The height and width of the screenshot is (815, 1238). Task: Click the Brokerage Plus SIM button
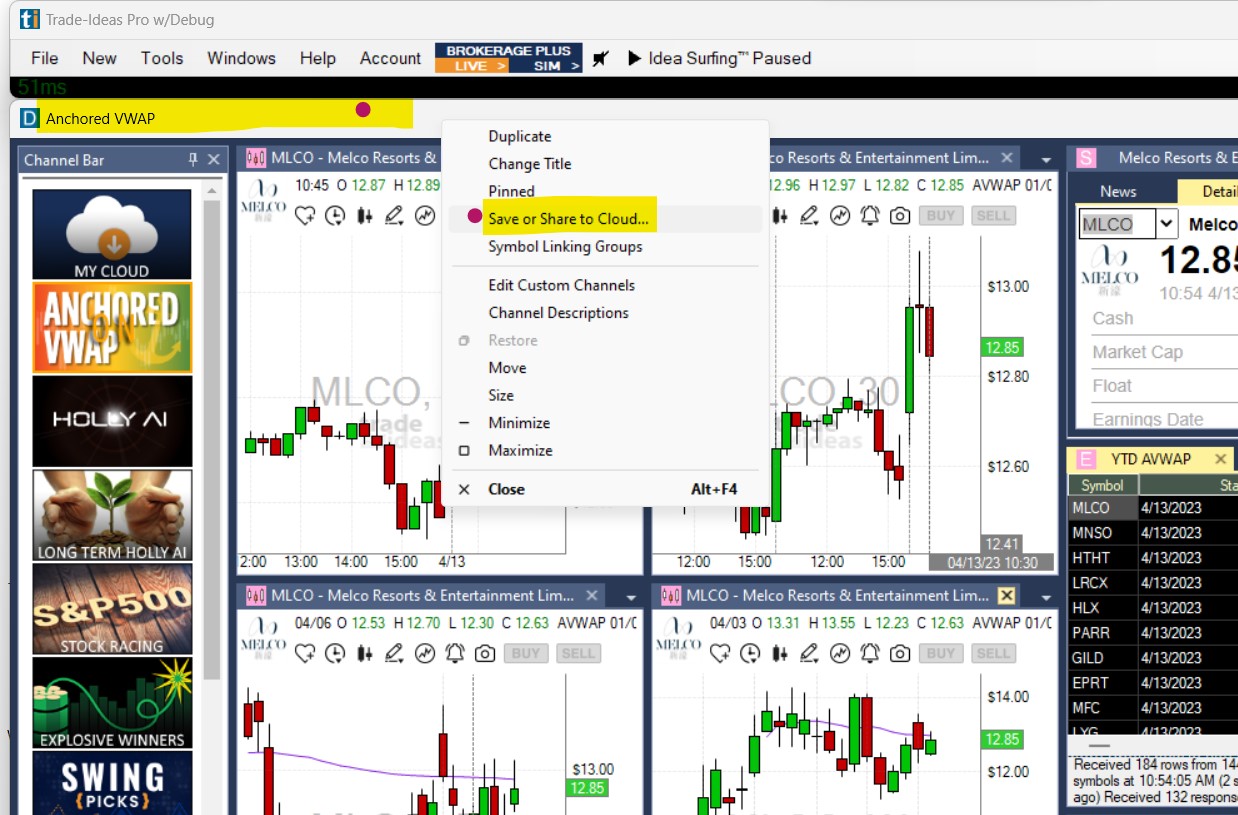pos(547,66)
